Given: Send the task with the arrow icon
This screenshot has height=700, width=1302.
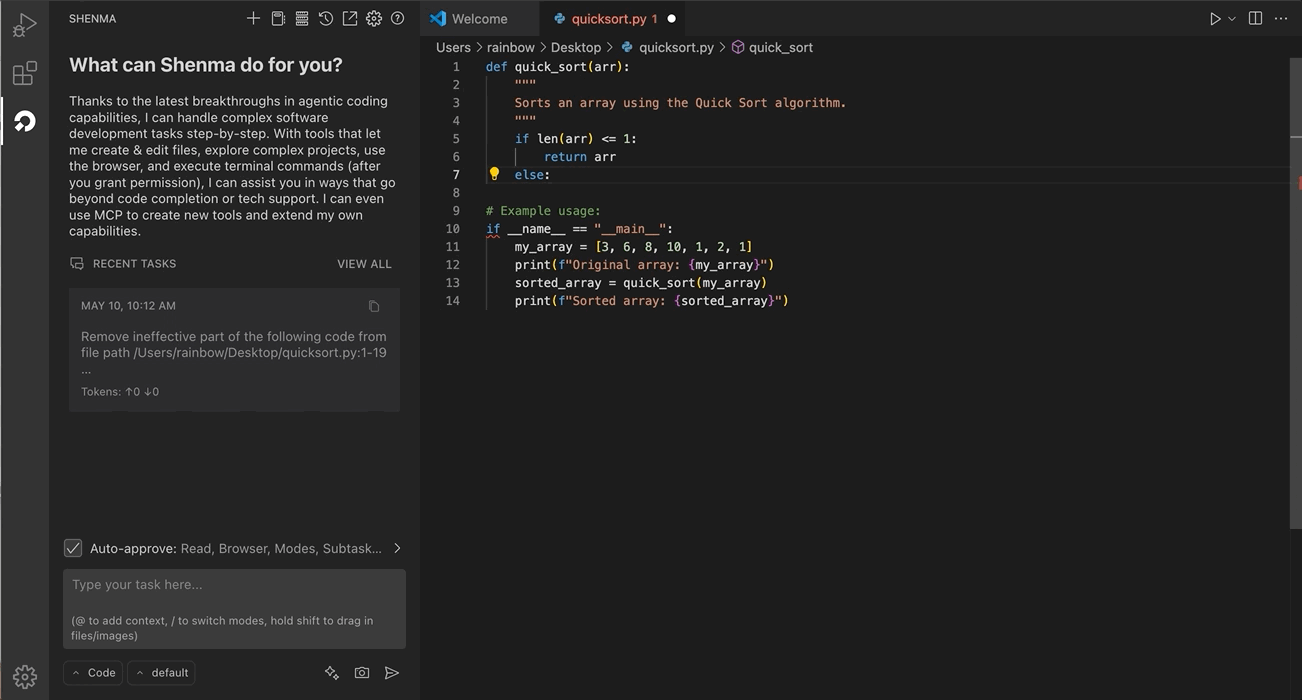Looking at the screenshot, I should (392, 673).
